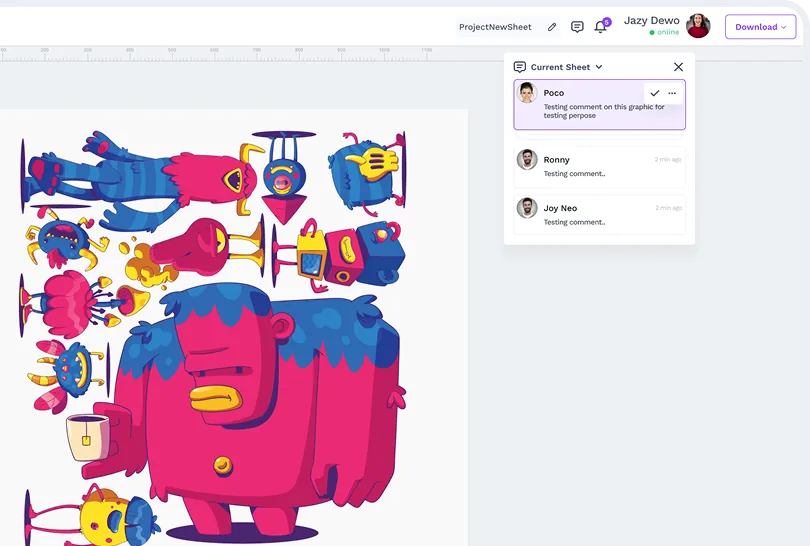Close the comments panel
The height and width of the screenshot is (546, 810).
678,67
